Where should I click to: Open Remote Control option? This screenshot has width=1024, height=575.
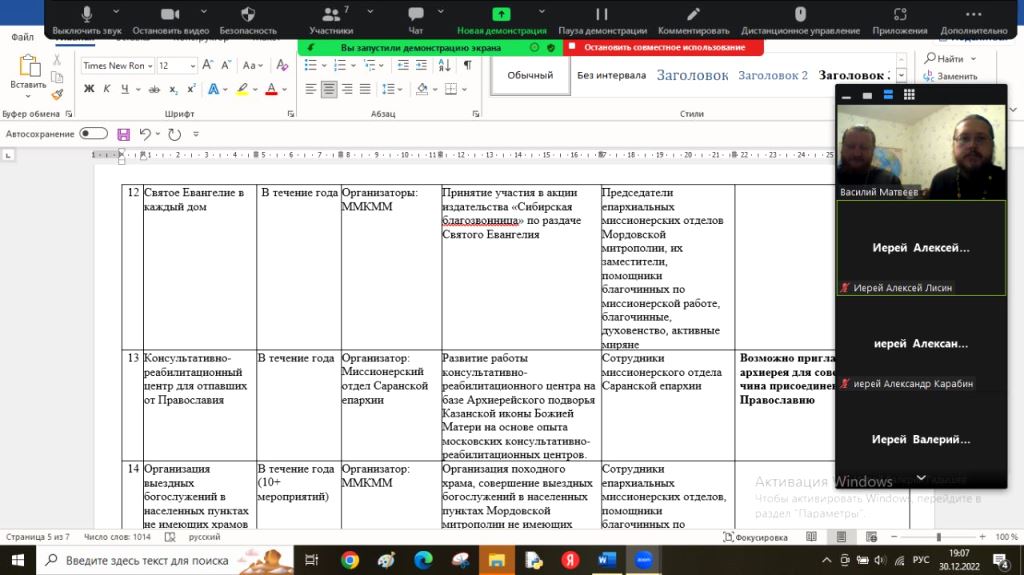point(800,20)
